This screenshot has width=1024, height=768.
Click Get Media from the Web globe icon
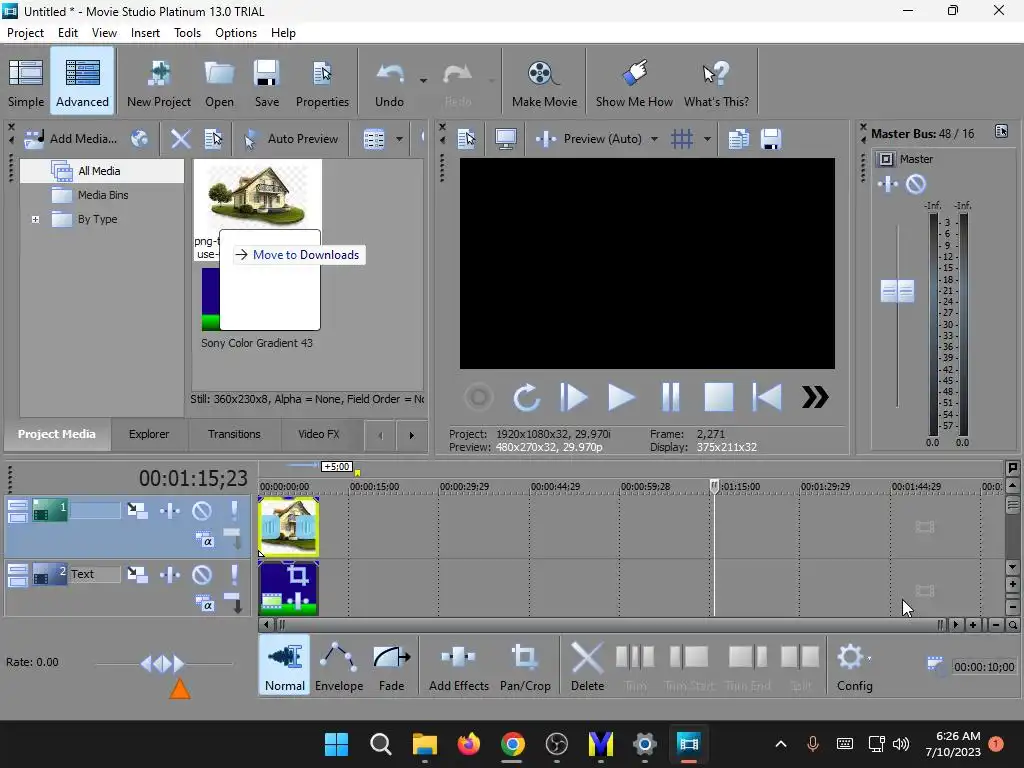click(x=139, y=138)
